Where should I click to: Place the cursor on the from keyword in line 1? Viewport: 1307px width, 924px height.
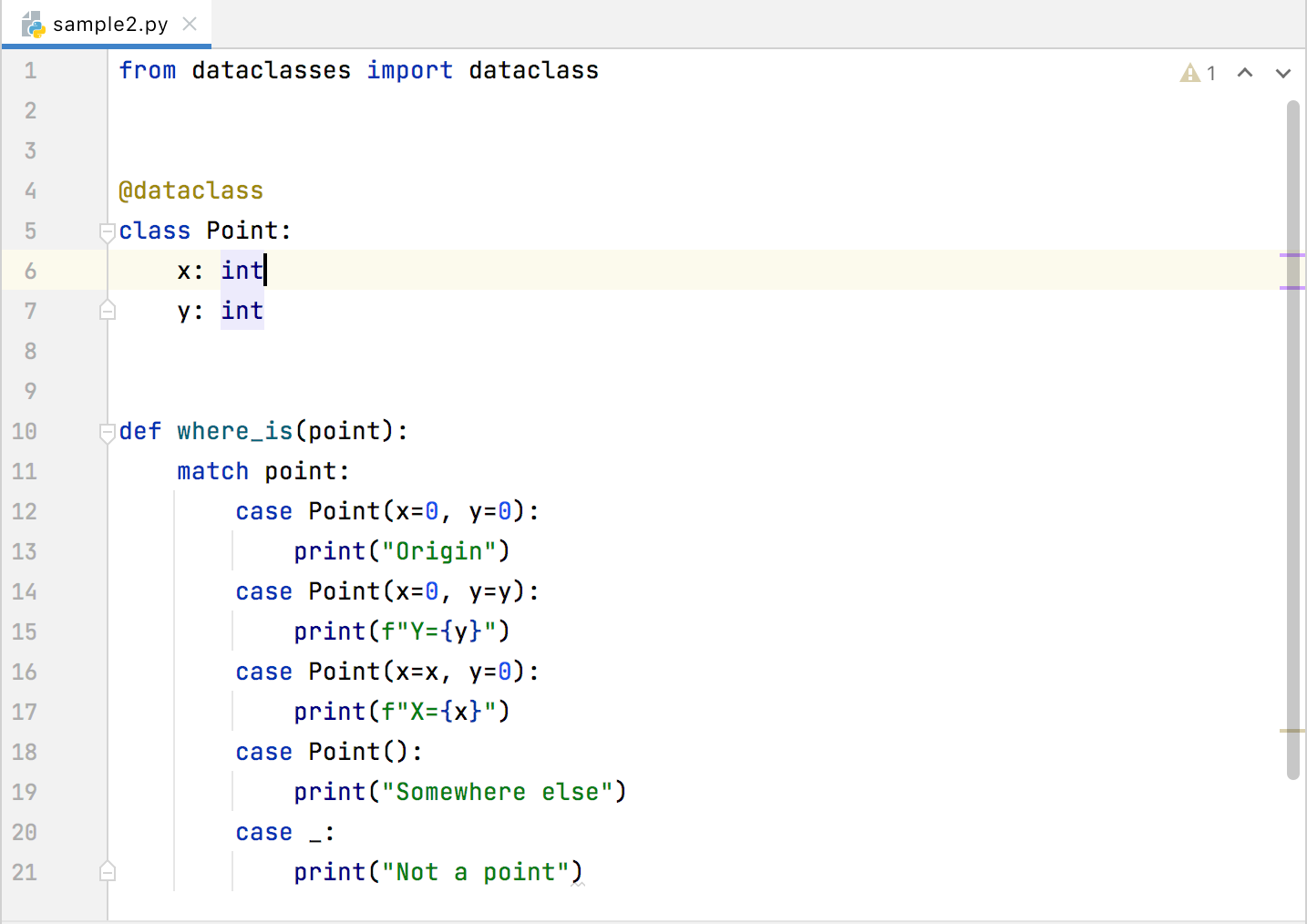147,70
